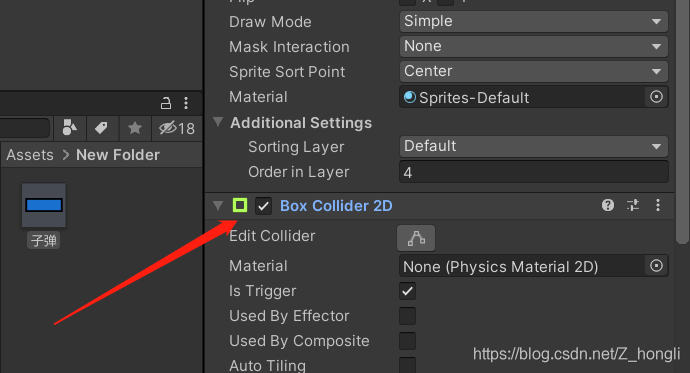Open Box Collider 2D preset settings

coord(633,205)
